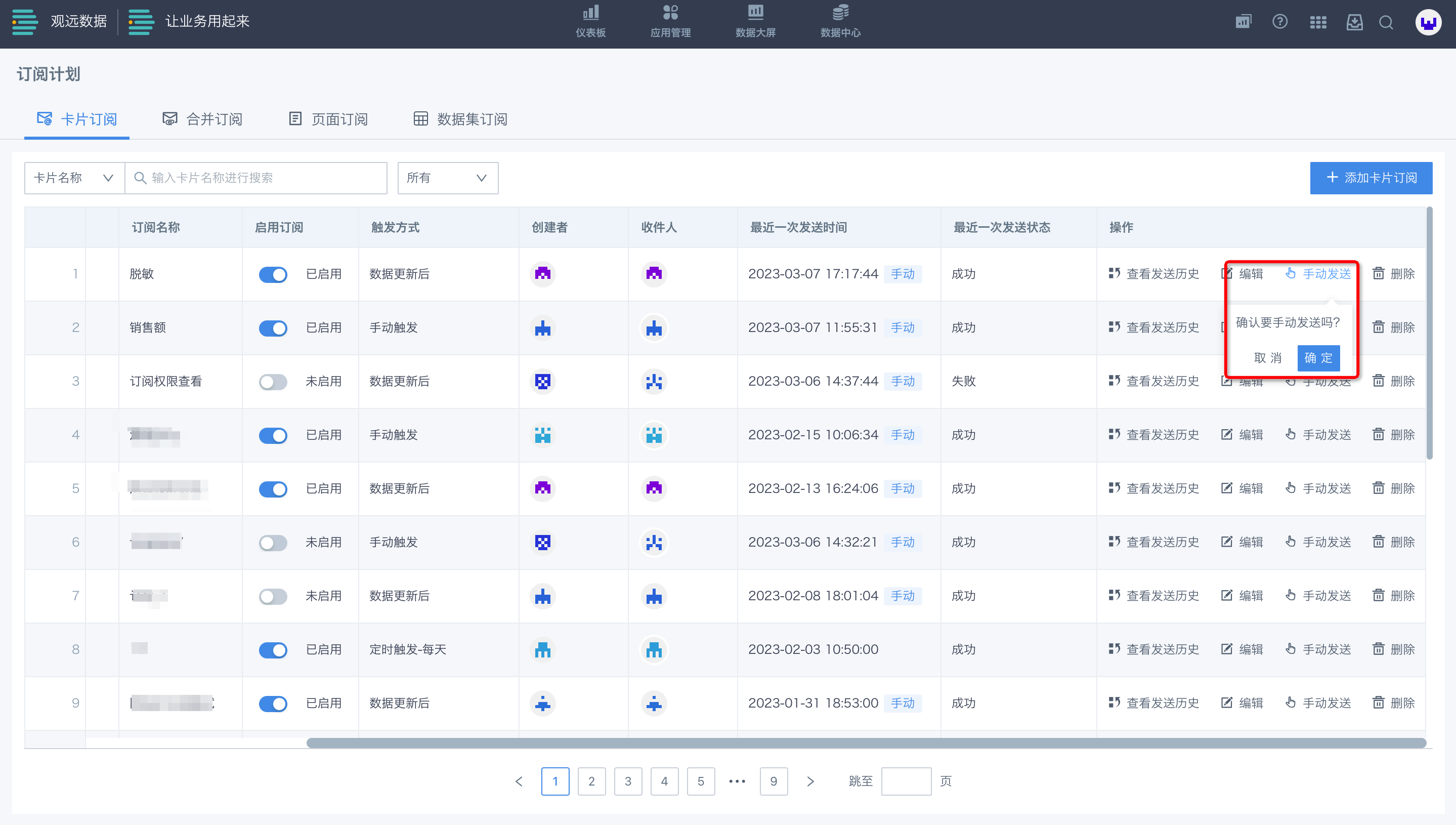Click the search magnifier icon in header

click(x=1386, y=23)
